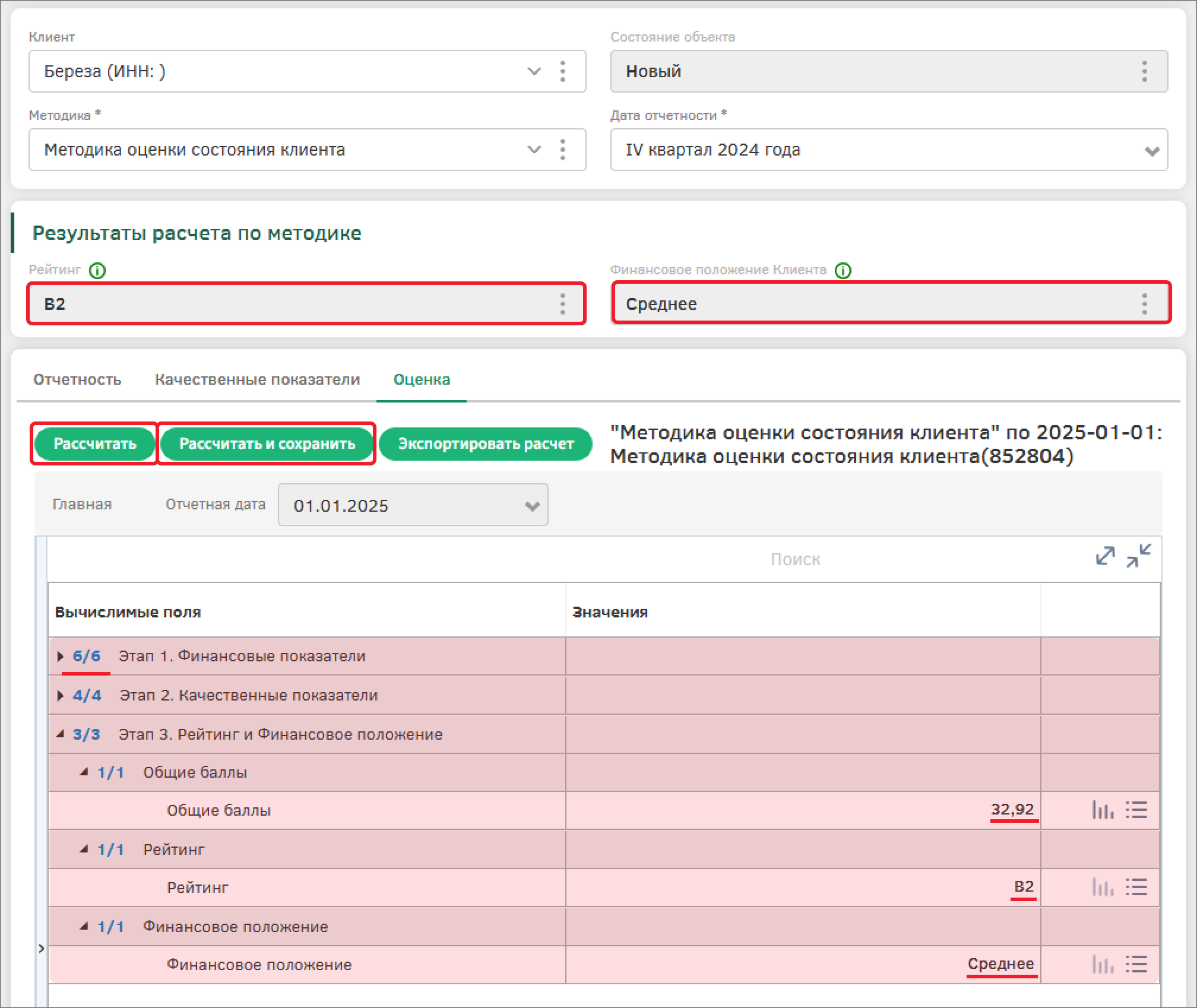Click the value B2 in Рейтинг table row
The width and height of the screenshot is (1197, 1008).
pos(1024,887)
